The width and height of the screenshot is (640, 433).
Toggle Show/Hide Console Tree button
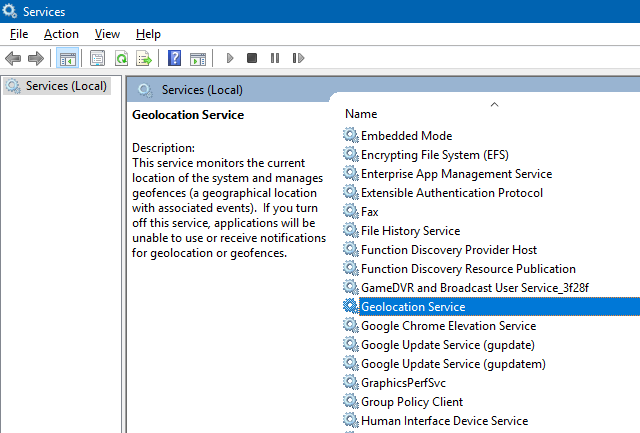[x=67, y=59]
